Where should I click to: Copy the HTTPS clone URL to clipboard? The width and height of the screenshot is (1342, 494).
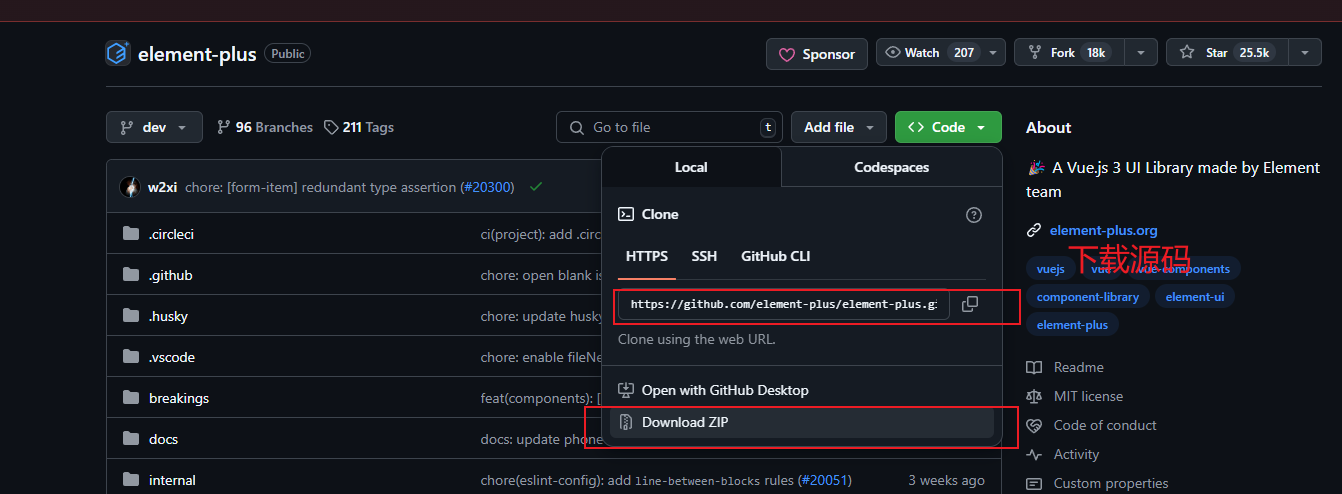click(x=969, y=304)
